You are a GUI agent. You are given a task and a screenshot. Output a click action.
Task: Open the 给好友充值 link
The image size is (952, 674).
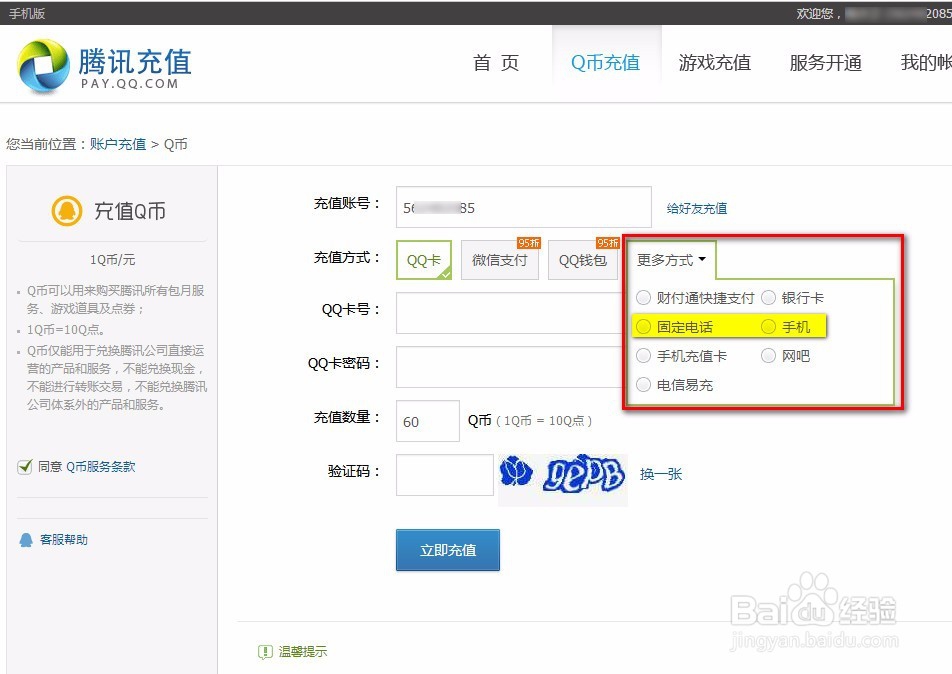click(x=697, y=208)
